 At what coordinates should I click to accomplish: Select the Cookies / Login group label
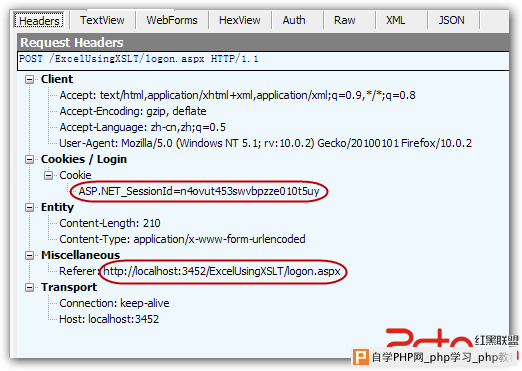click(x=84, y=159)
